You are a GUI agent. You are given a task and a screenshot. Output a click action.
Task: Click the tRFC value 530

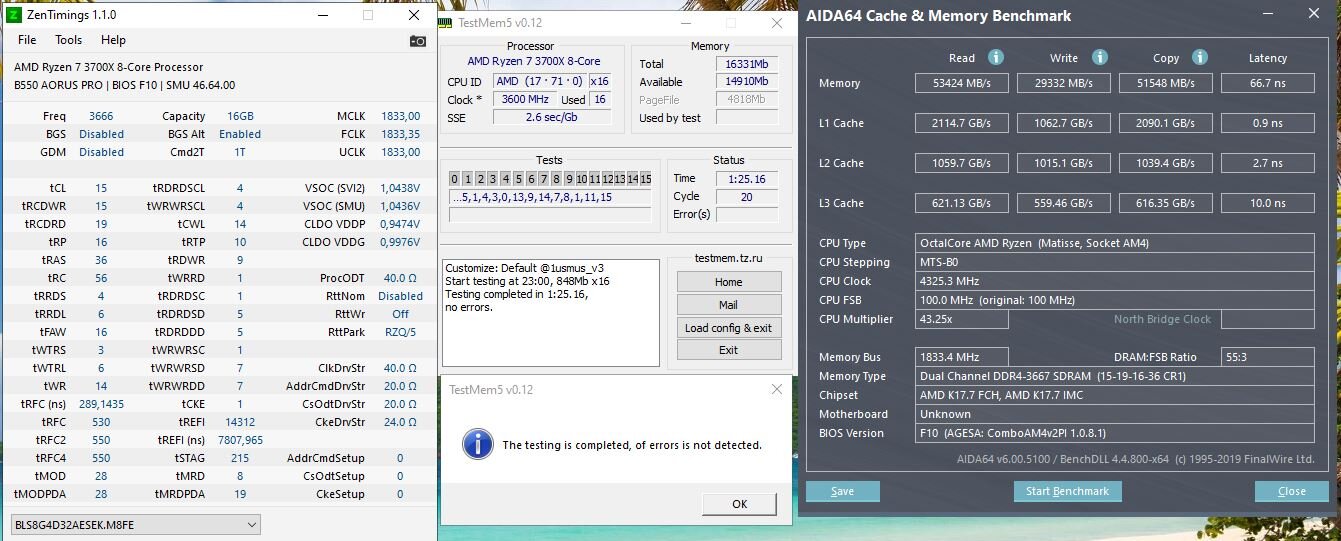click(101, 422)
